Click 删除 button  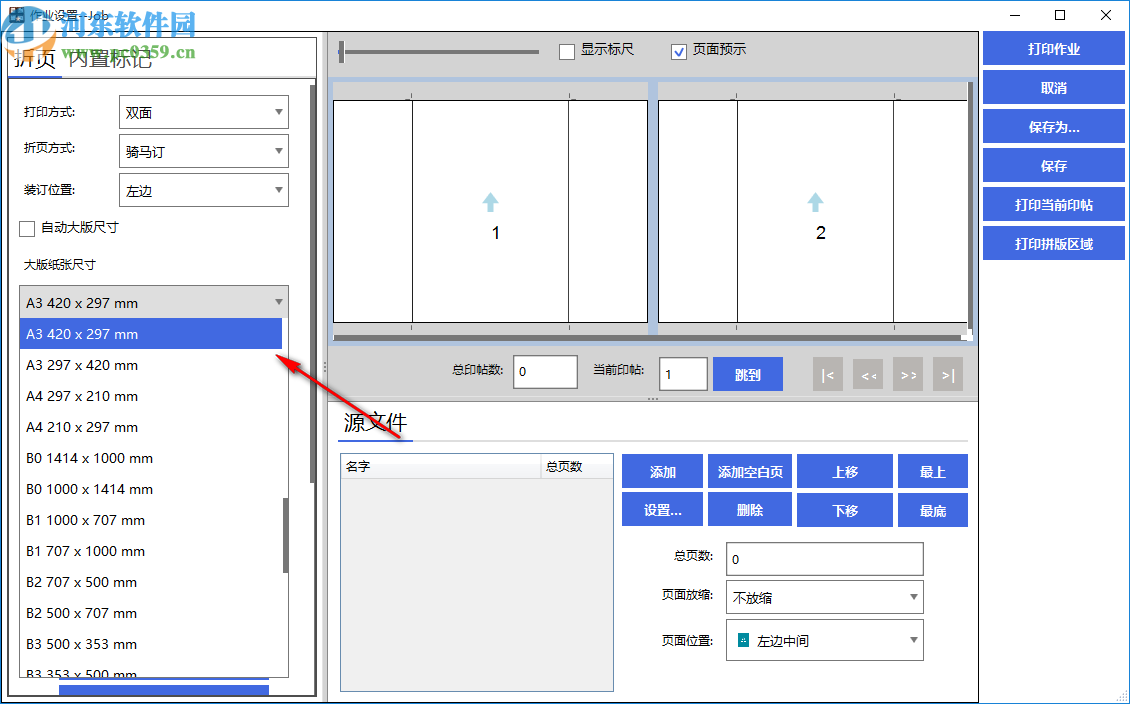(x=749, y=510)
